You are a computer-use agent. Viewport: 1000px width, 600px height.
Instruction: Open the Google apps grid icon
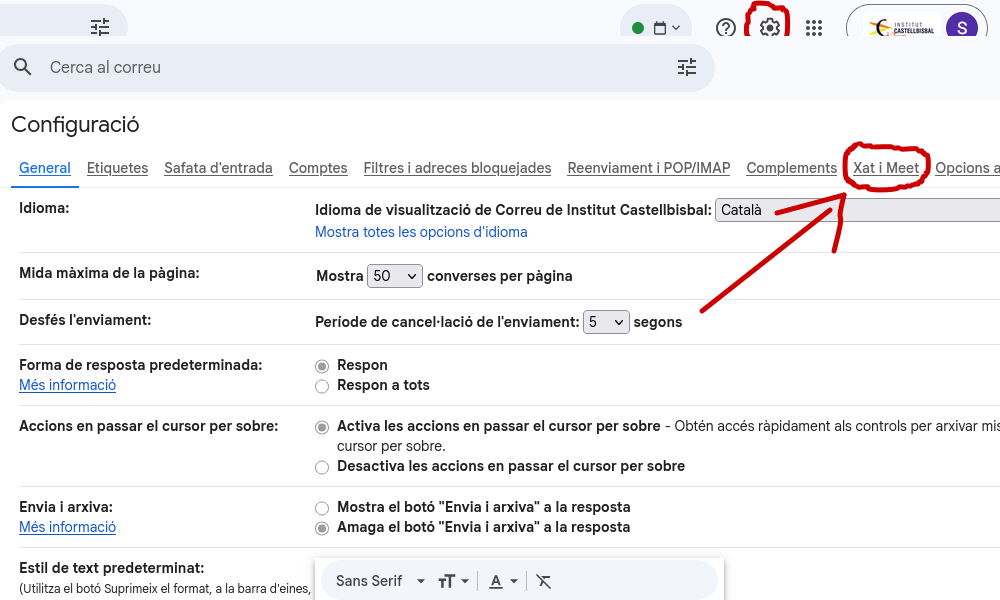[814, 28]
